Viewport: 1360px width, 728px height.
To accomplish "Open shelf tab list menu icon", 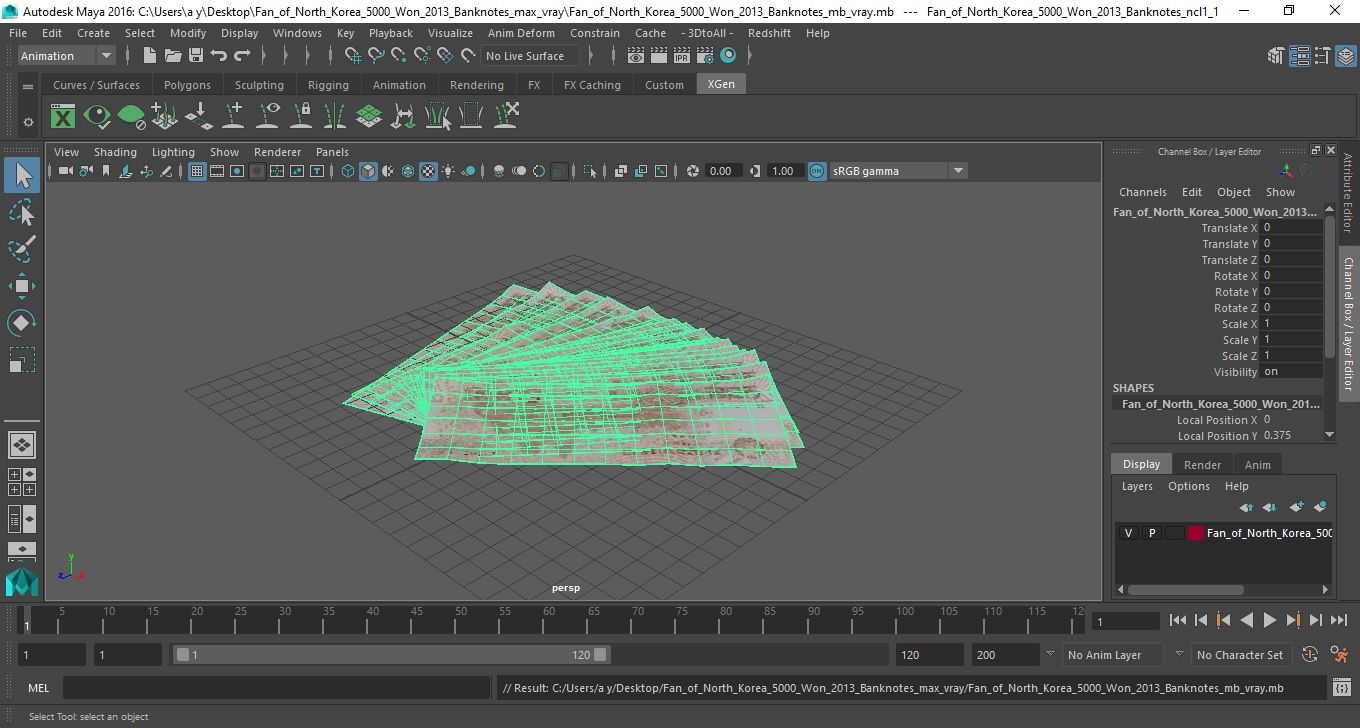I will [x=28, y=87].
